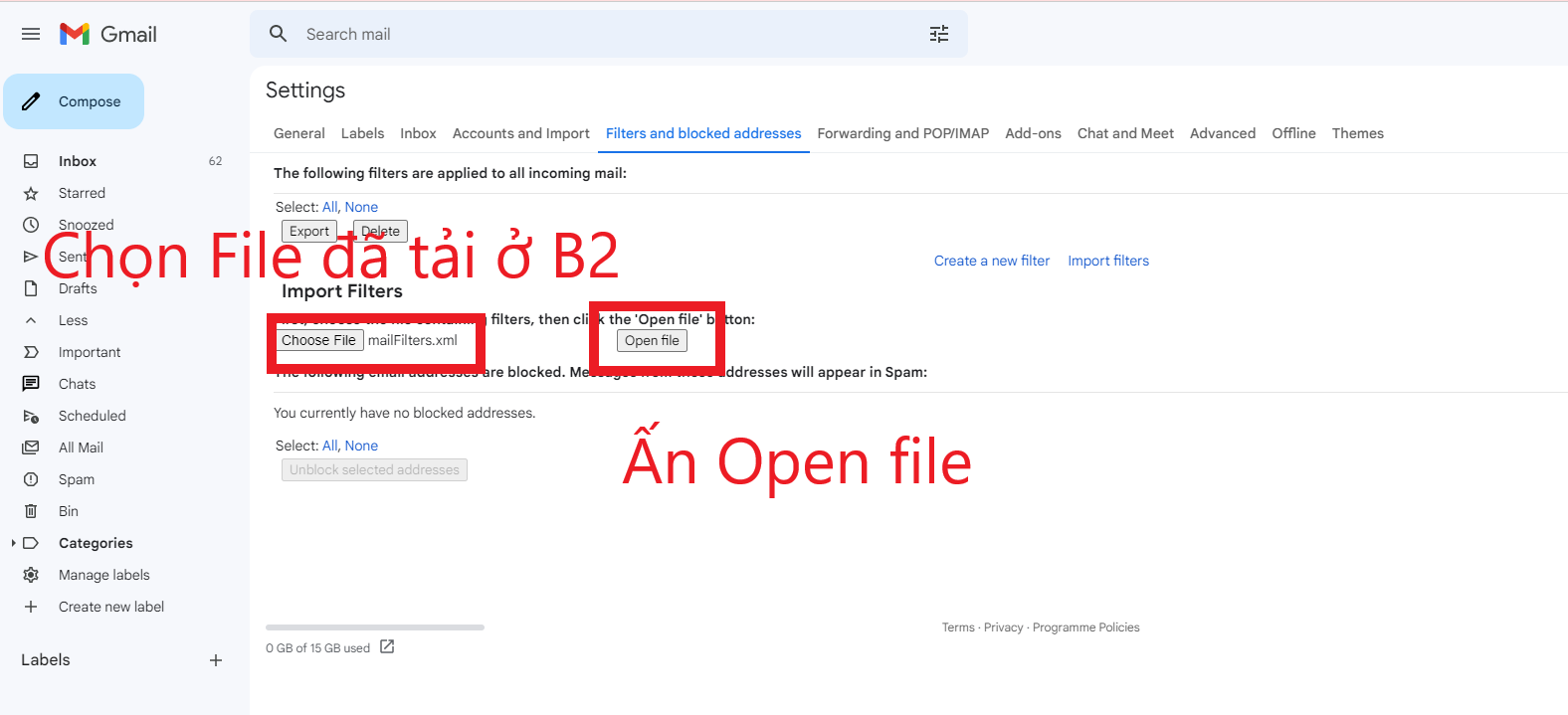Click the plus icon beside Labels
This screenshot has height=715, width=1568.
click(x=216, y=660)
